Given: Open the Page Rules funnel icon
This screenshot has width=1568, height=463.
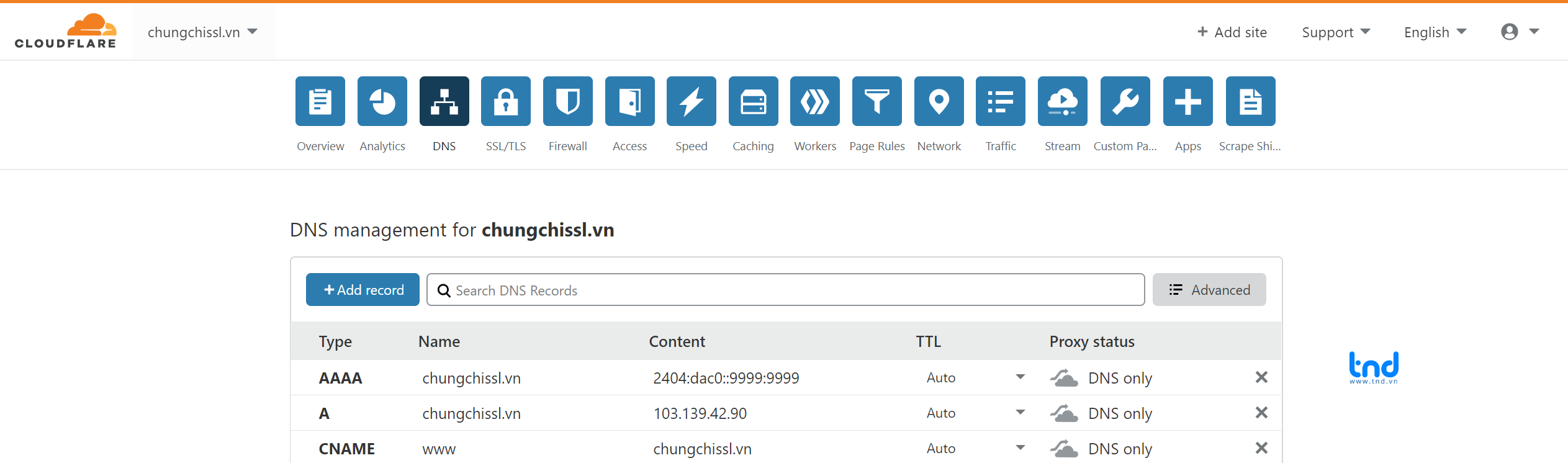Looking at the screenshot, I should (x=876, y=101).
